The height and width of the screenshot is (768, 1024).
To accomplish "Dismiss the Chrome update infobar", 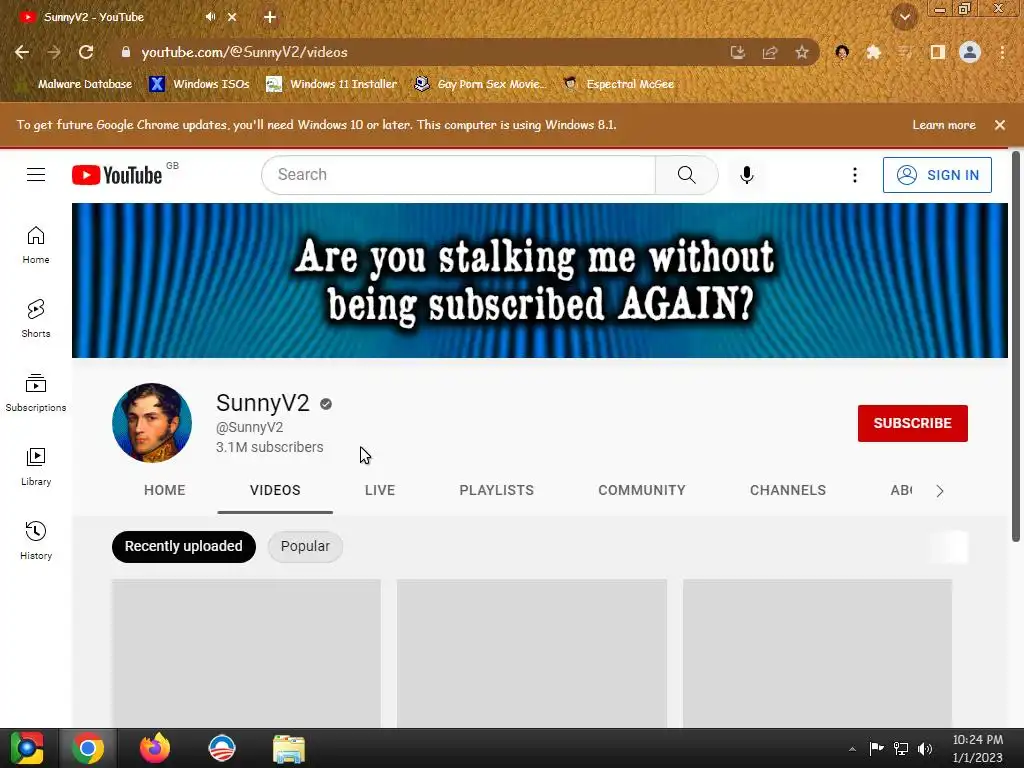I will [1000, 125].
